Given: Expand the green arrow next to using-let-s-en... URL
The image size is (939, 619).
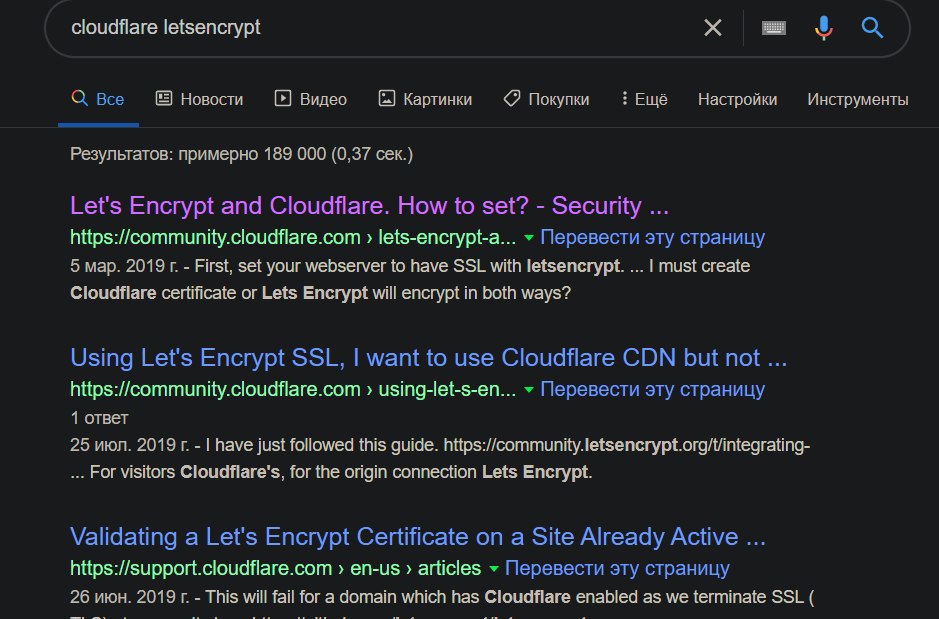Looking at the screenshot, I should pyautogui.click(x=529, y=390).
